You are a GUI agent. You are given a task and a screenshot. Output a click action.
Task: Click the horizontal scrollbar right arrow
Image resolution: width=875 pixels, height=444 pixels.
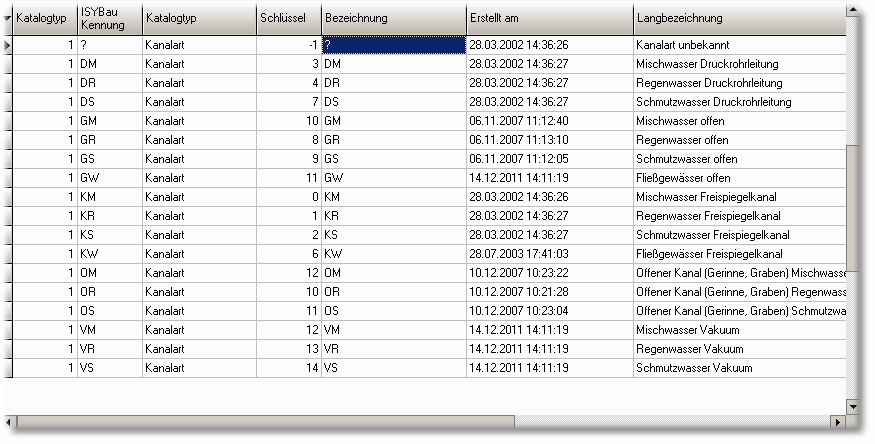point(837,421)
